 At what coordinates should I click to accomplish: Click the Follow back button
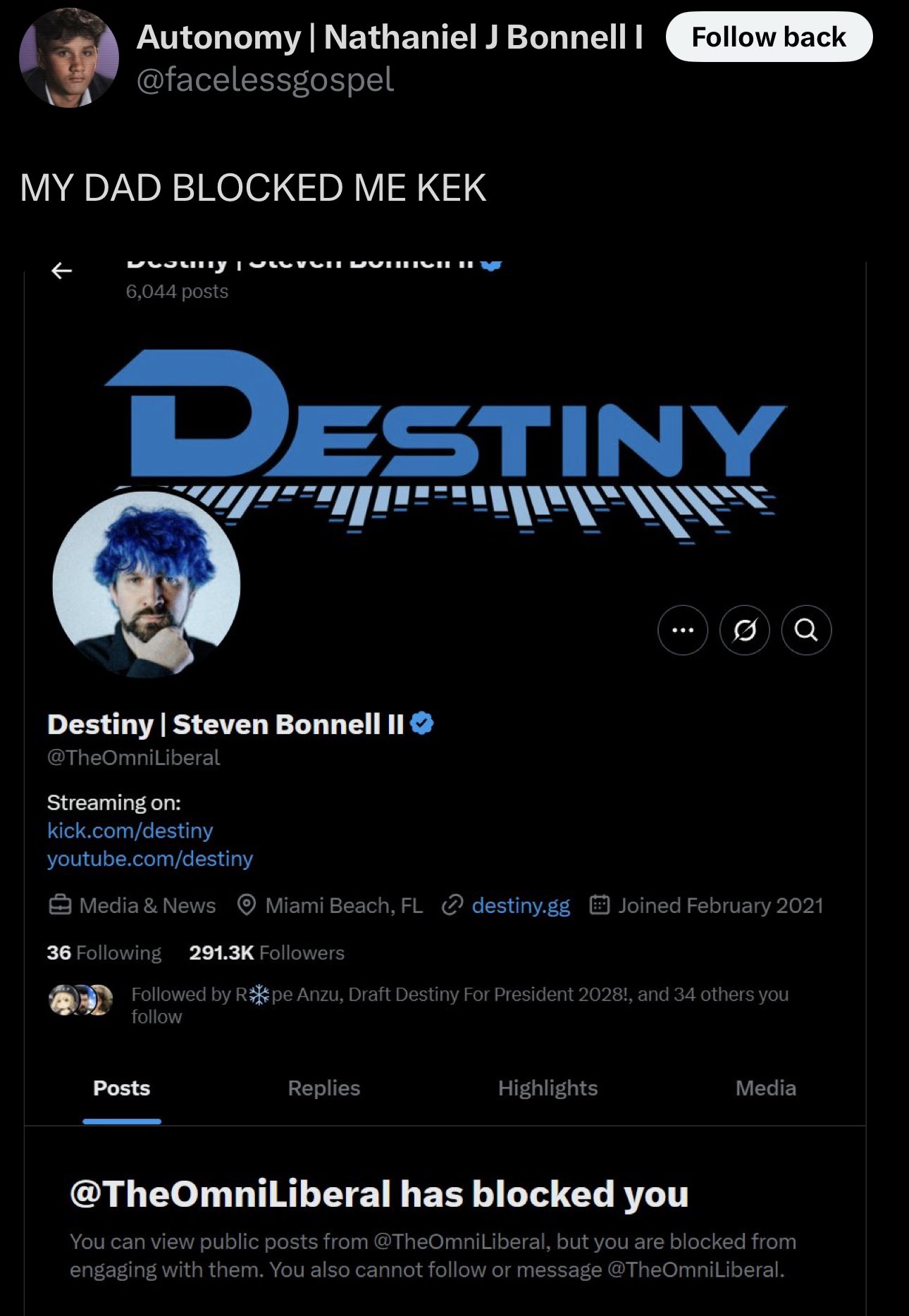pyautogui.click(x=769, y=37)
